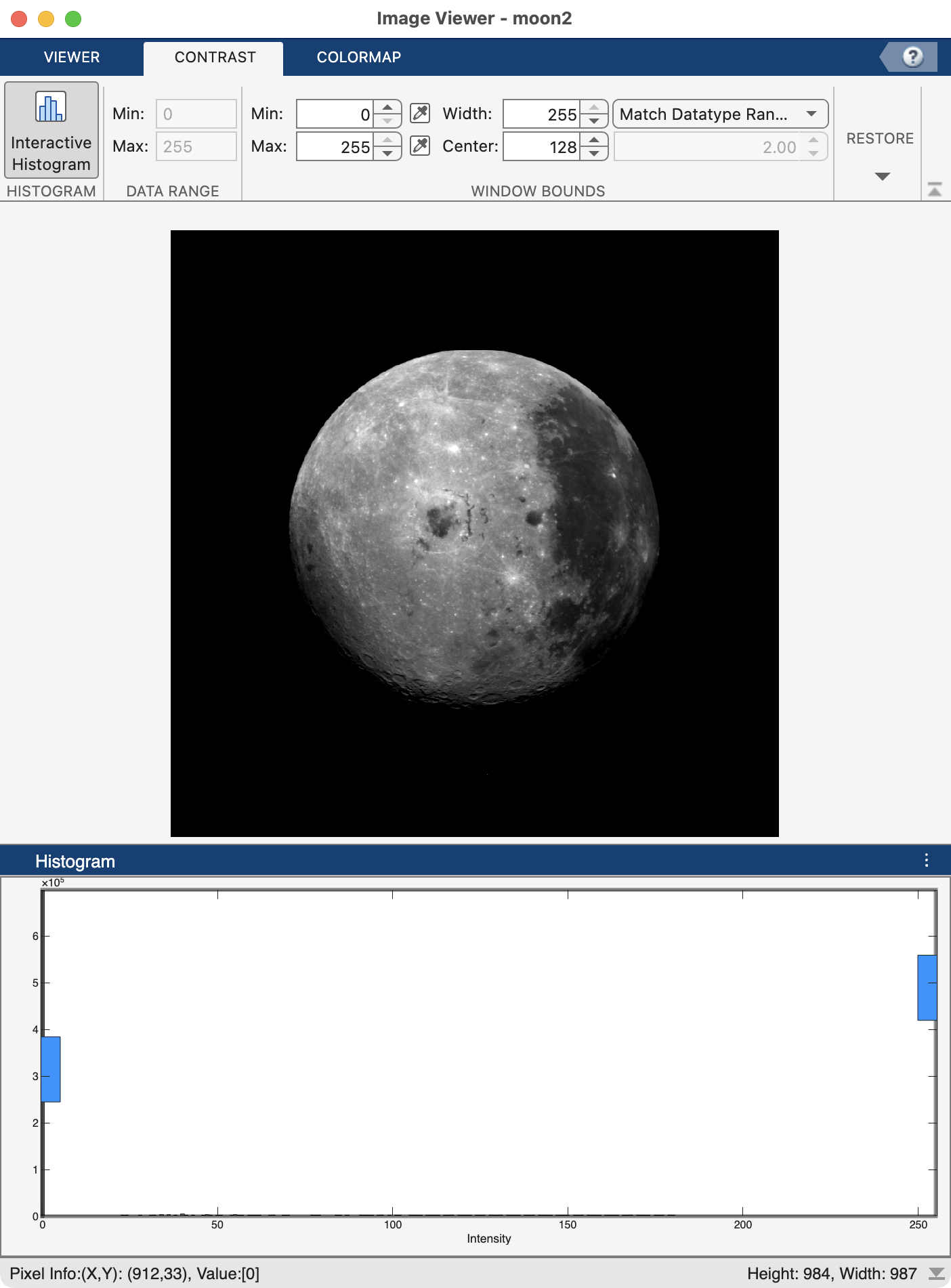Open the COLORMAP tab
This screenshot has width=951, height=1288.
point(359,58)
